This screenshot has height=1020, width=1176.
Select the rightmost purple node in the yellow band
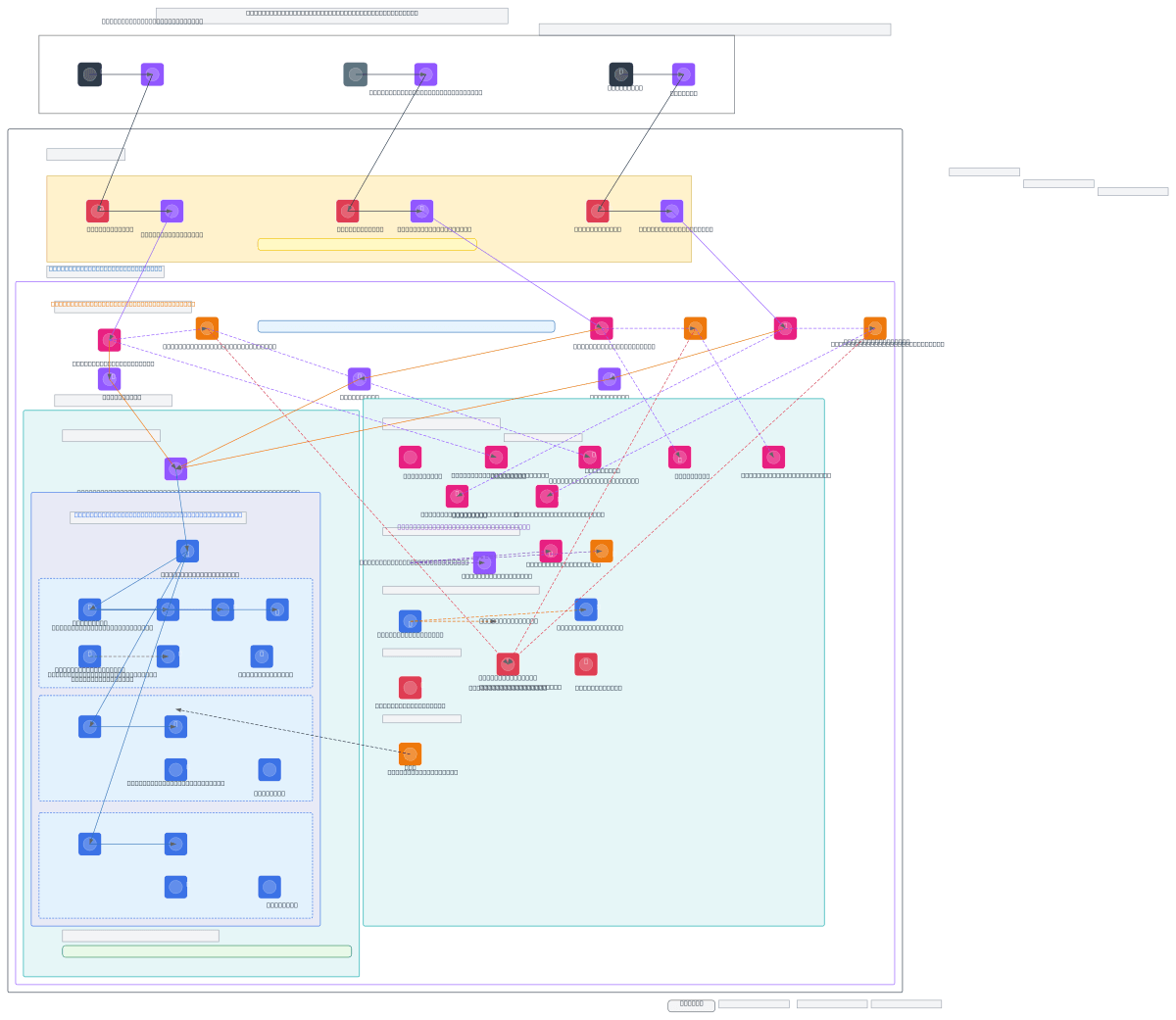pos(671,211)
